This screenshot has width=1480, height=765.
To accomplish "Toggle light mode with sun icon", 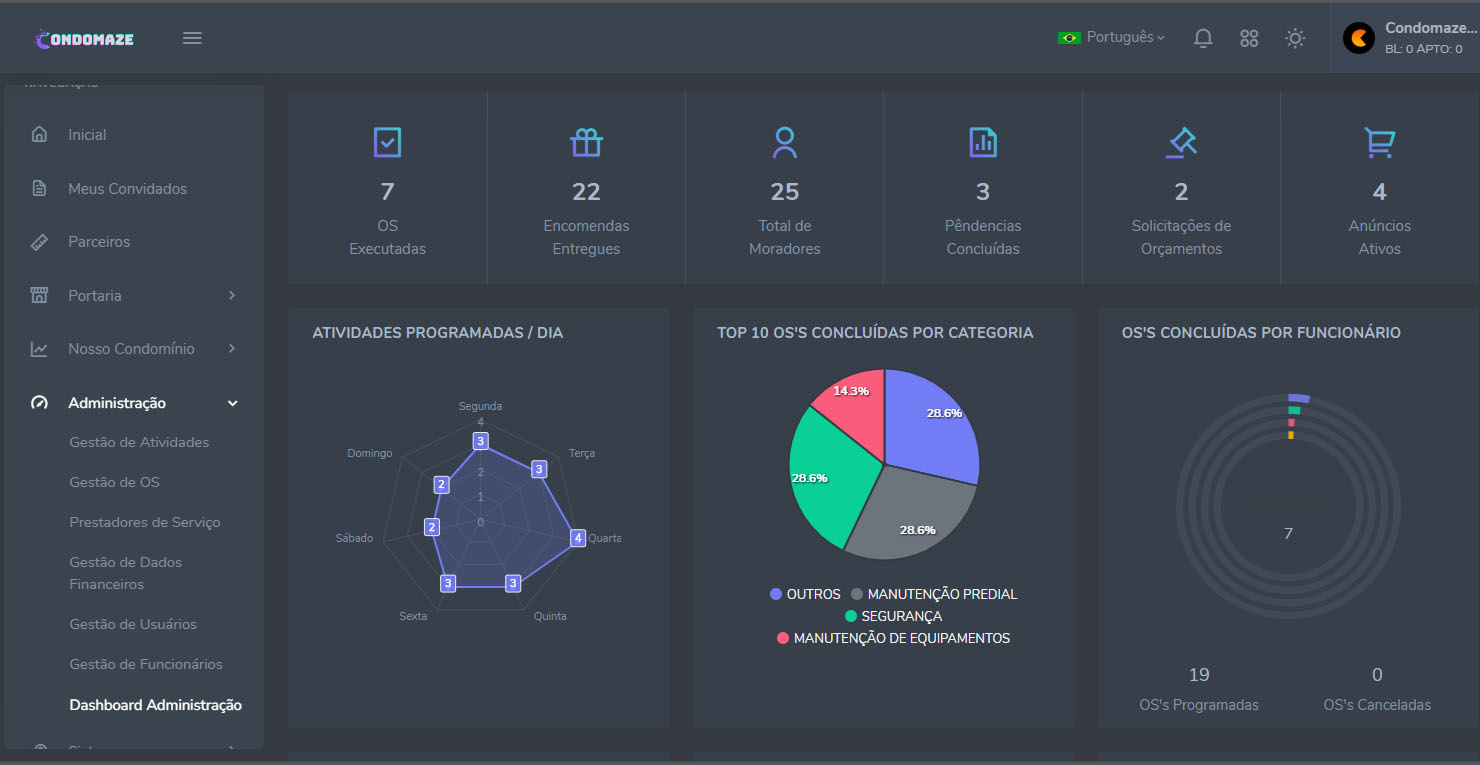I will (1295, 38).
